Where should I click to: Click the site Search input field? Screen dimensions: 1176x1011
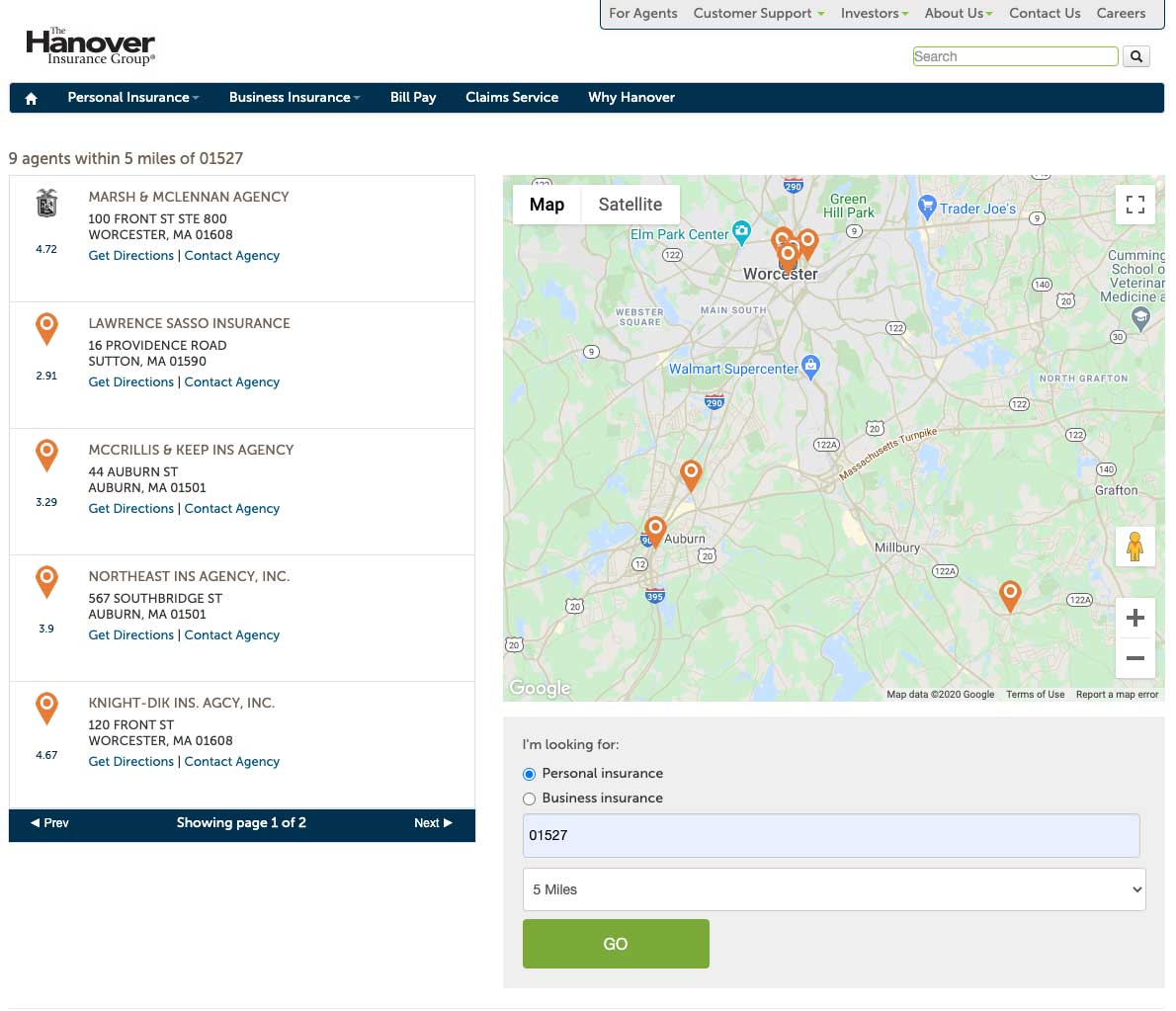point(1016,56)
